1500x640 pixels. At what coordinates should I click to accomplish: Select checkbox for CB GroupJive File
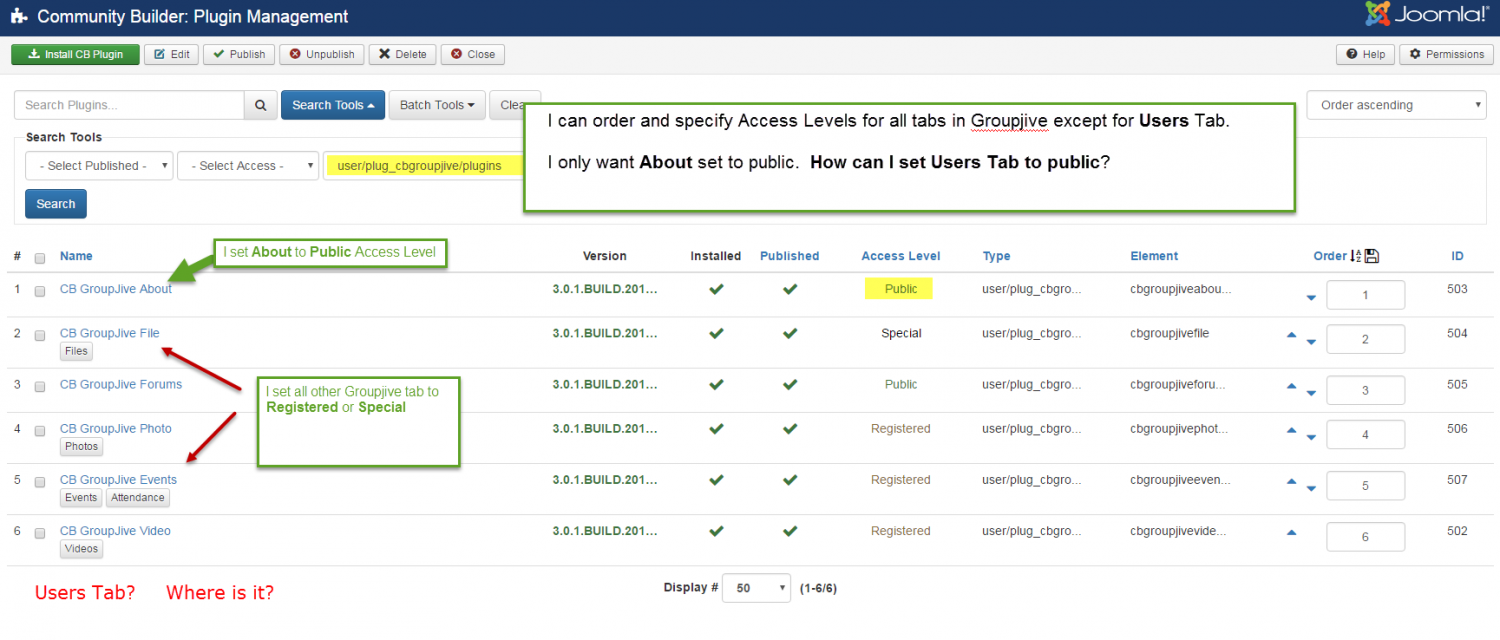[40, 336]
